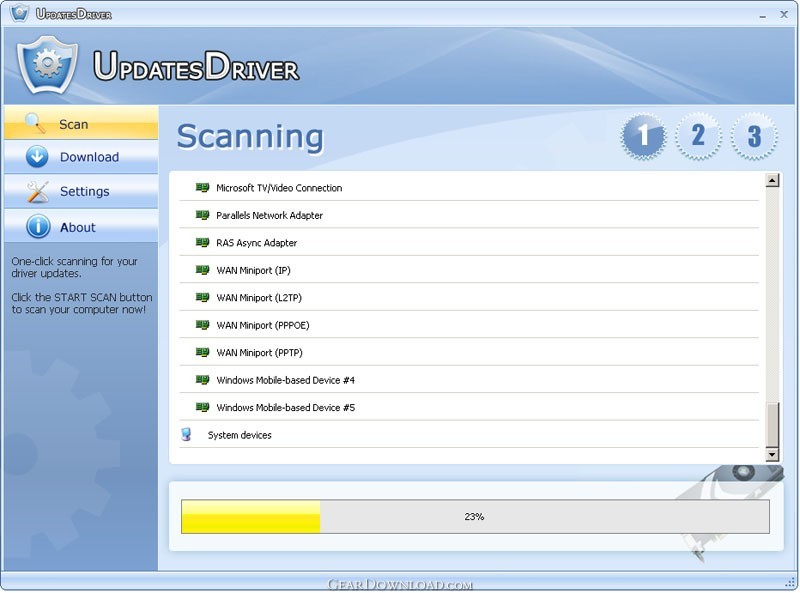
Task: Click the magnifying glass Scan icon
Action: pyautogui.click(x=35, y=123)
